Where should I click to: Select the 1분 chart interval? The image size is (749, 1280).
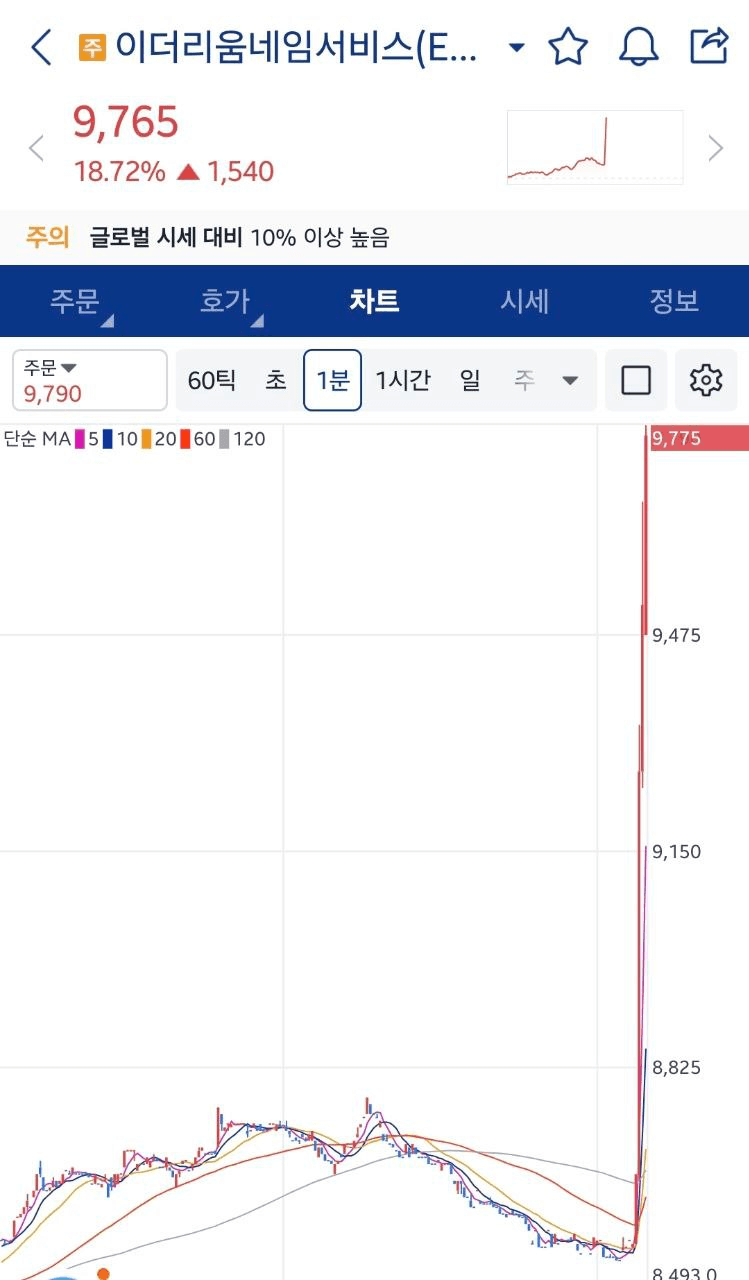pos(332,380)
